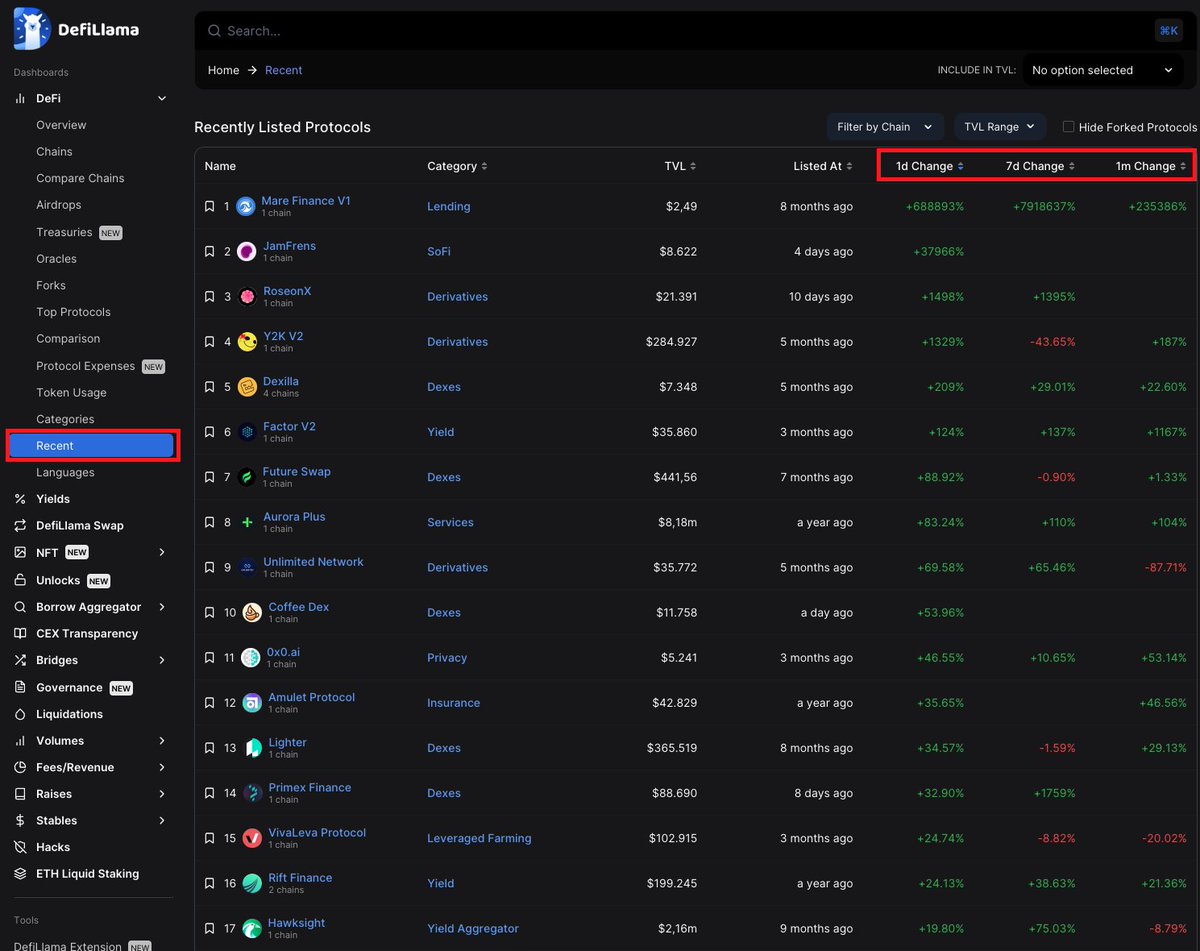1200x951 pixels.
Task: Click the Raises clipboard icon
Action: pos(20,794)
